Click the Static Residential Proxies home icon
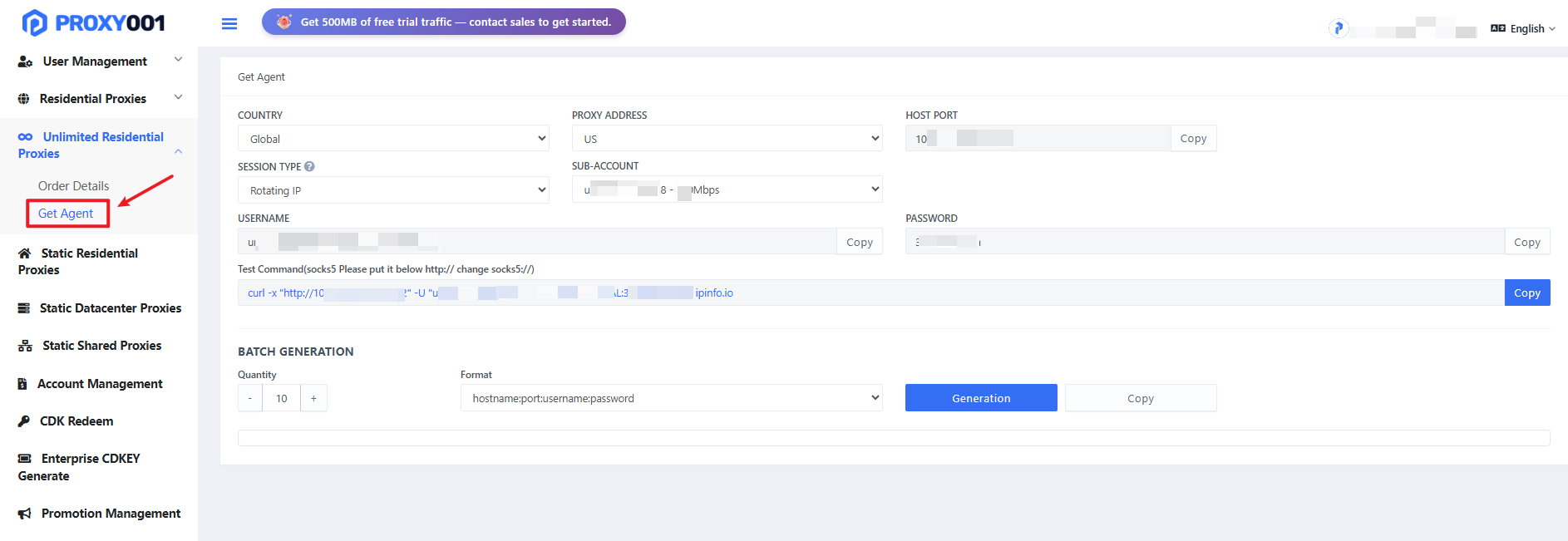 25,253
